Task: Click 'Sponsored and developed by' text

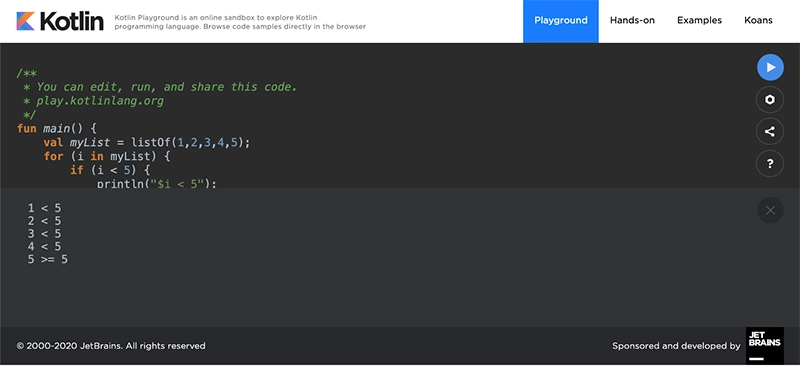Action: [676, 346]
